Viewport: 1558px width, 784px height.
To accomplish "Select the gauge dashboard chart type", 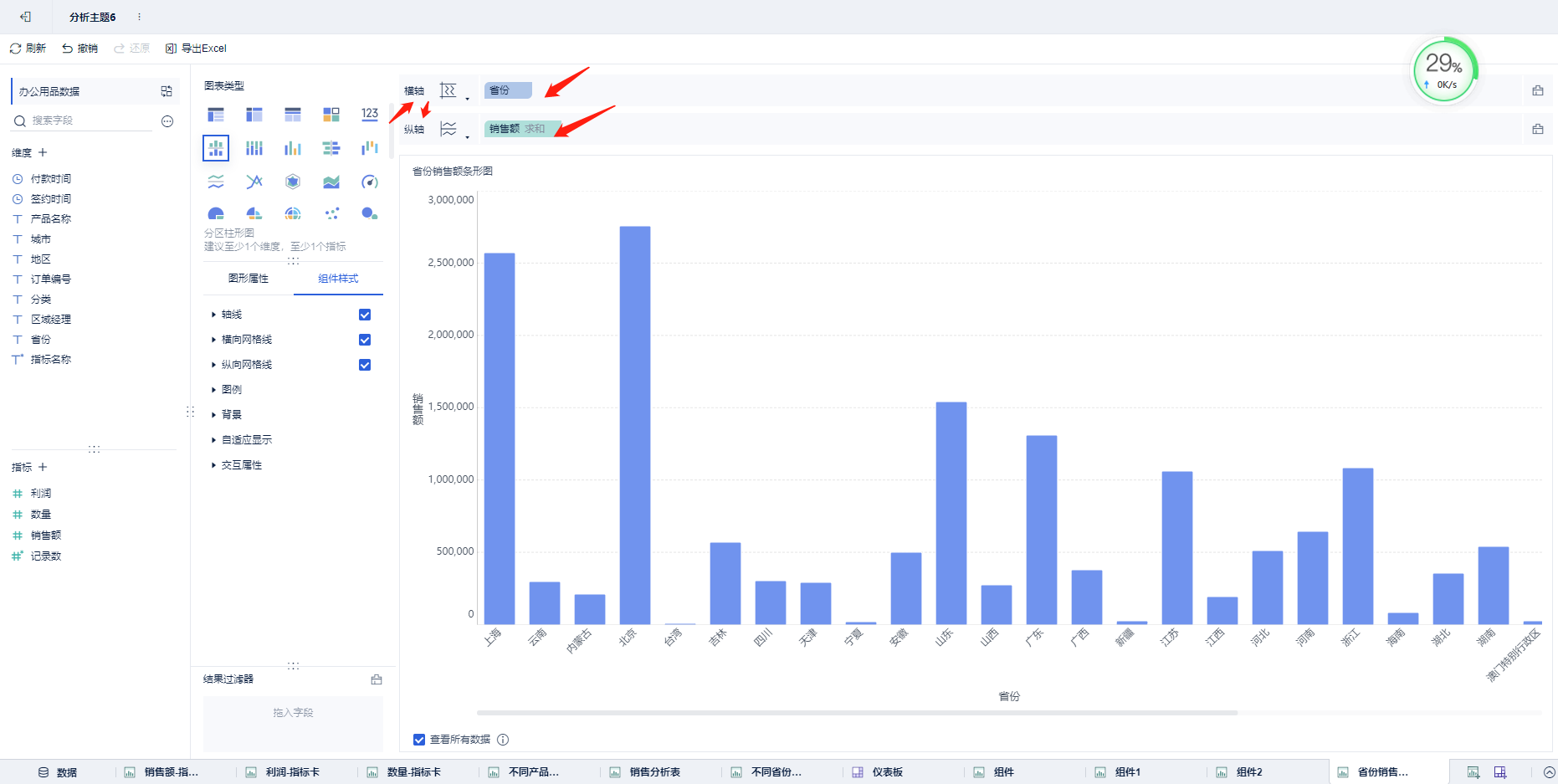I will pyautogui.click(x=370, y=182).
